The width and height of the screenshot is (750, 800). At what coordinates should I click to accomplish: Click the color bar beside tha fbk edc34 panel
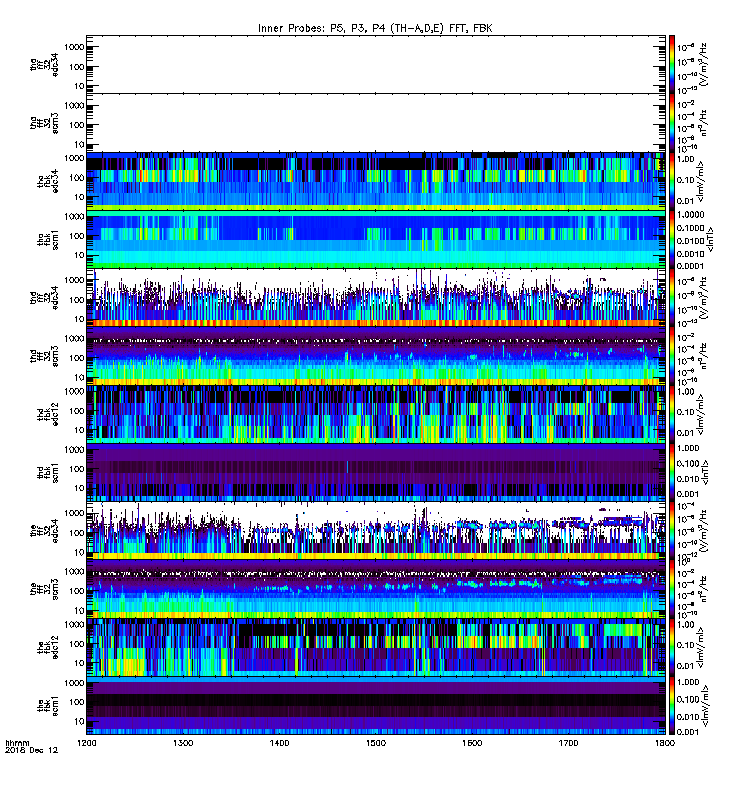(x=672, y=181)
